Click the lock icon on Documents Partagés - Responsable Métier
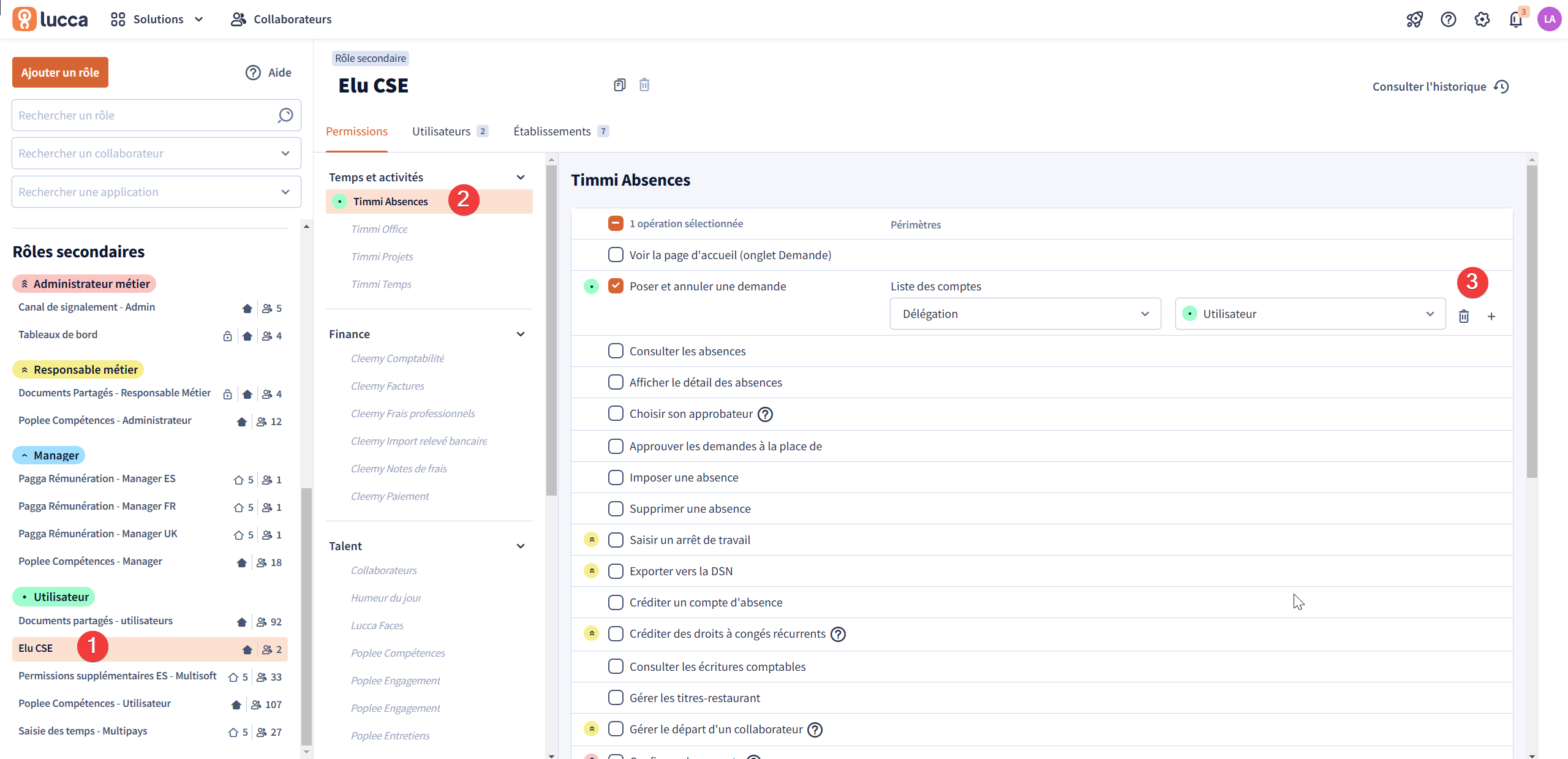 (x=228, y=394)
